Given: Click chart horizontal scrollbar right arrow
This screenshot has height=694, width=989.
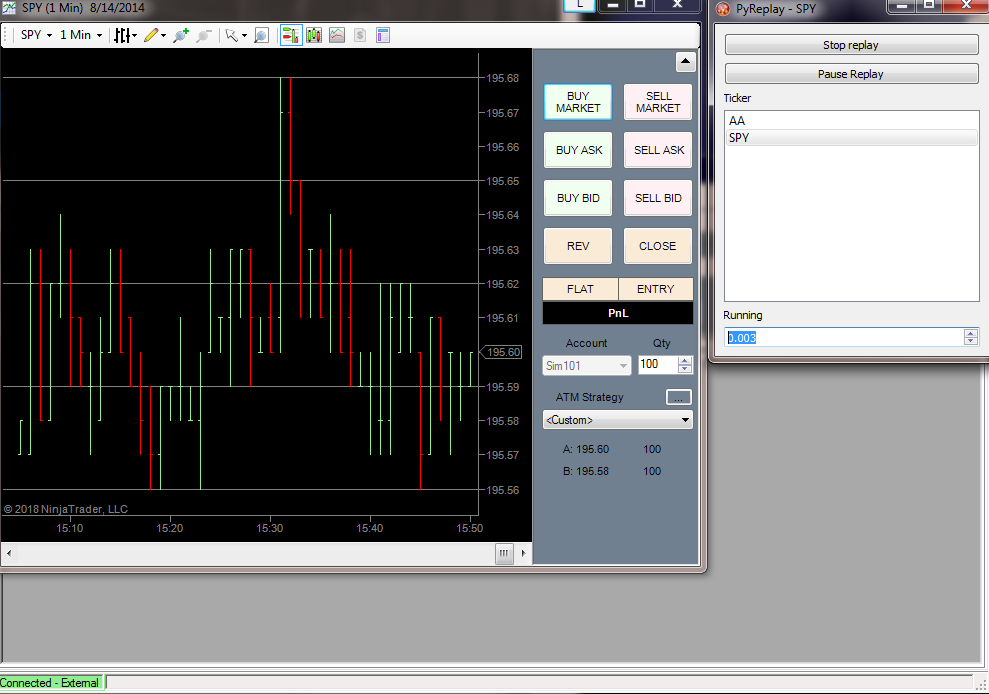Looking at the screenshot, I should click(x=523, y=553).
